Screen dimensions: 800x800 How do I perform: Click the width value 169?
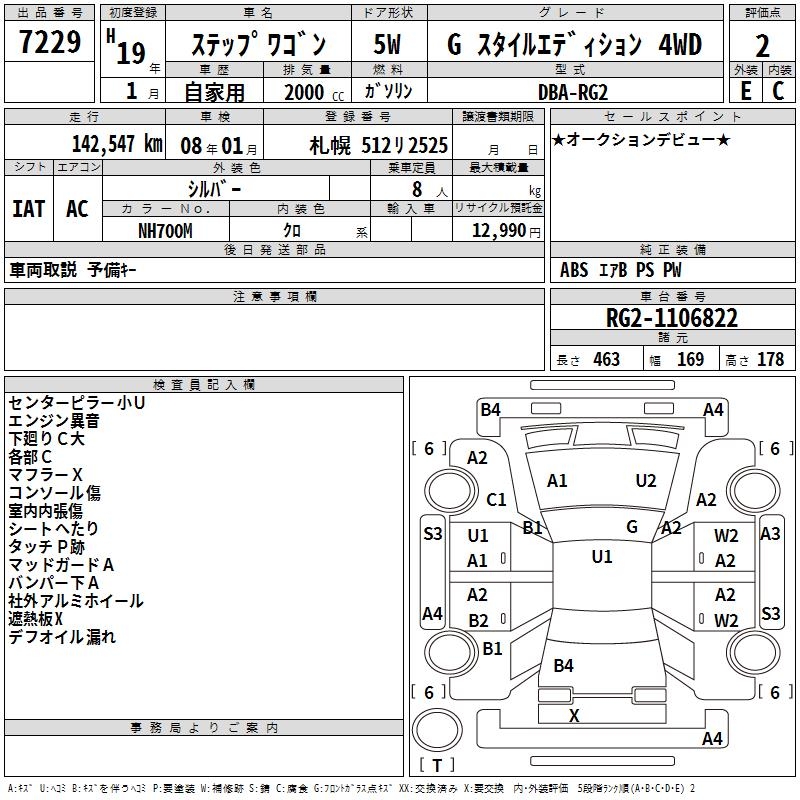(x=690, y=360)
